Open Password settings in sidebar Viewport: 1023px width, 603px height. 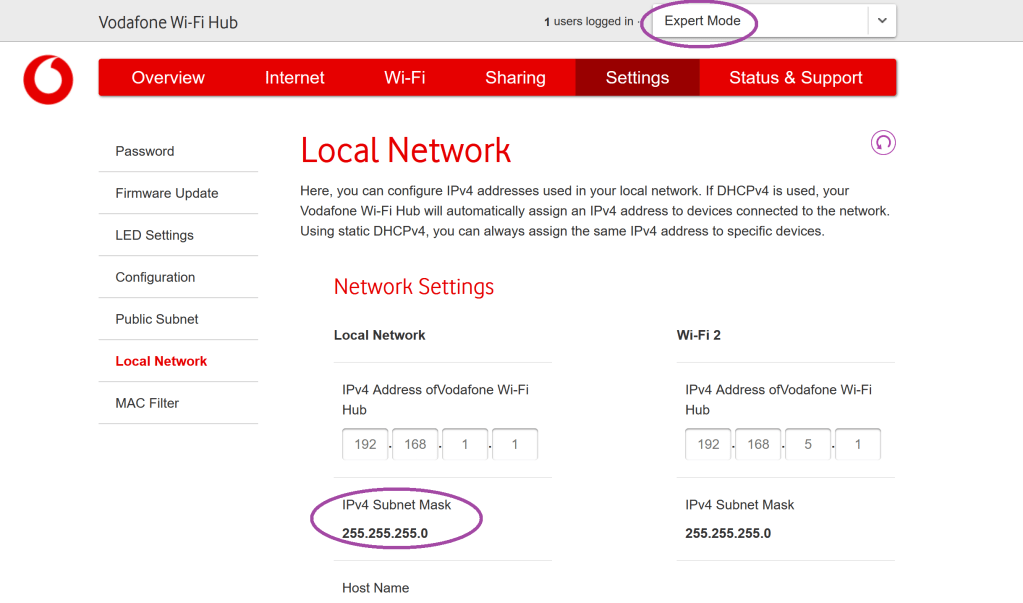coord(145,151)
